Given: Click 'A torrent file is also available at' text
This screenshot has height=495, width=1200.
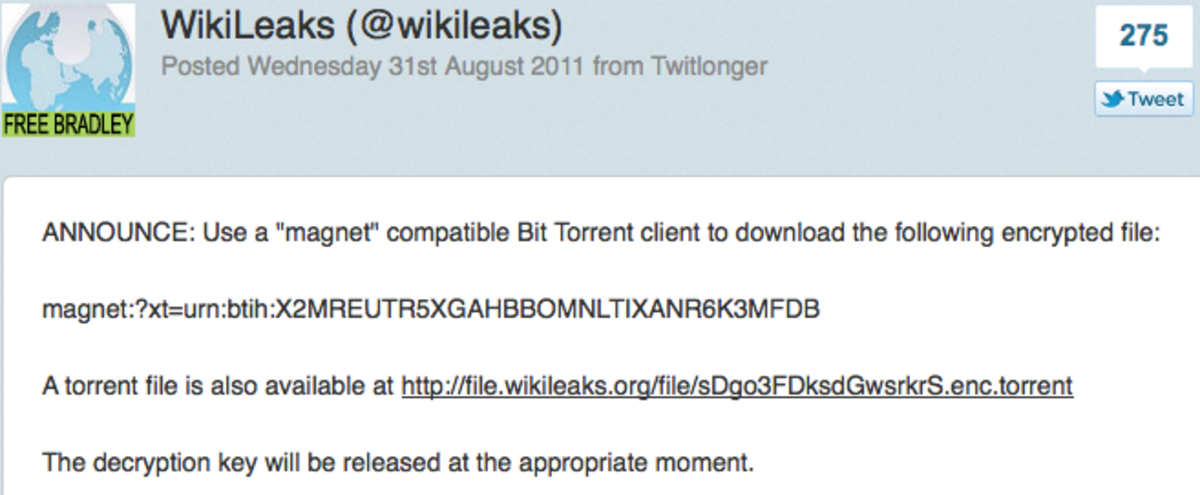Looking at the screenshot, I should (218, 385).
